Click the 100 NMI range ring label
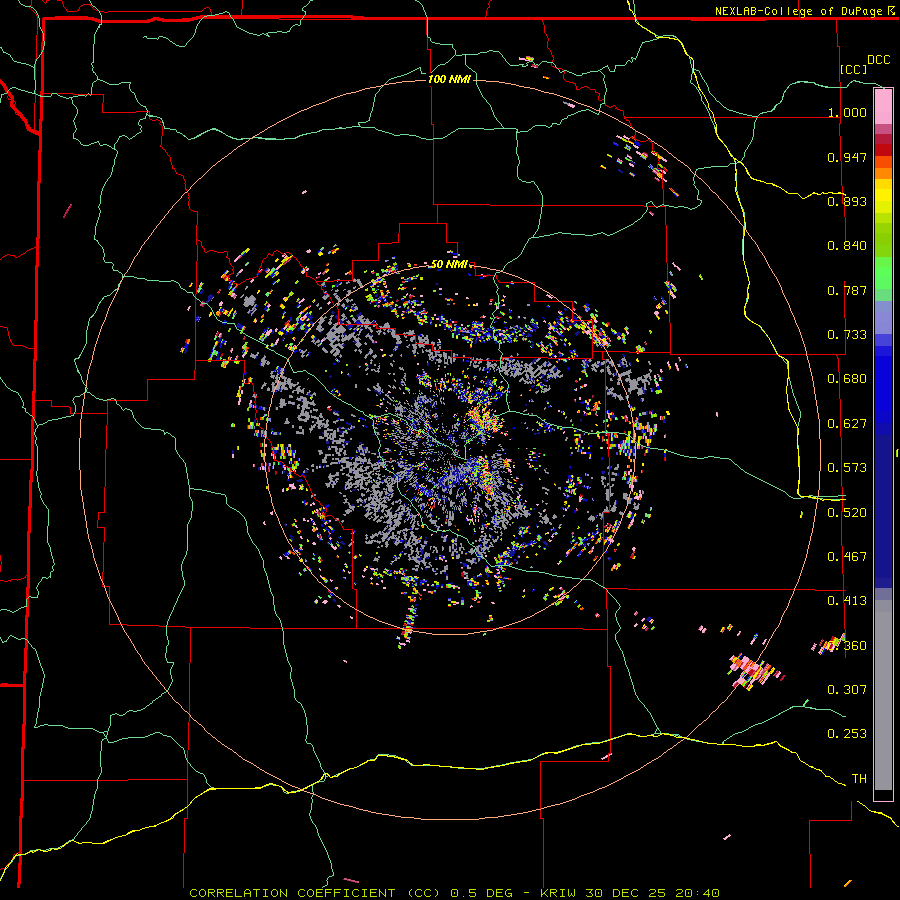900x900 pixels. click(x=449, y=79)
